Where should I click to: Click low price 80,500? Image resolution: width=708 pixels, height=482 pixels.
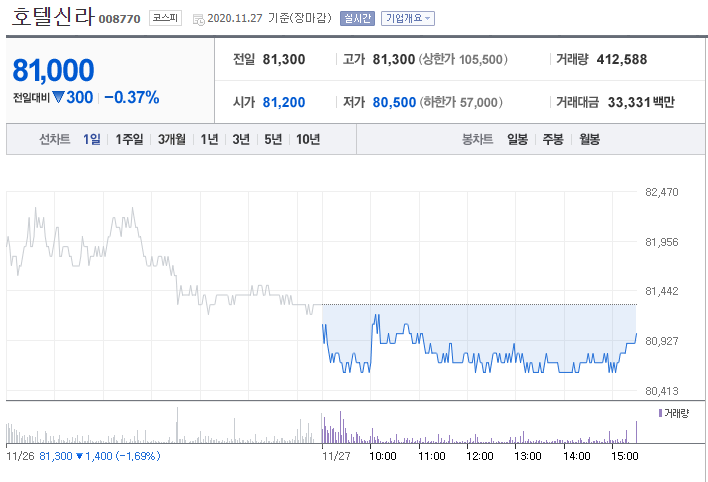394,102
